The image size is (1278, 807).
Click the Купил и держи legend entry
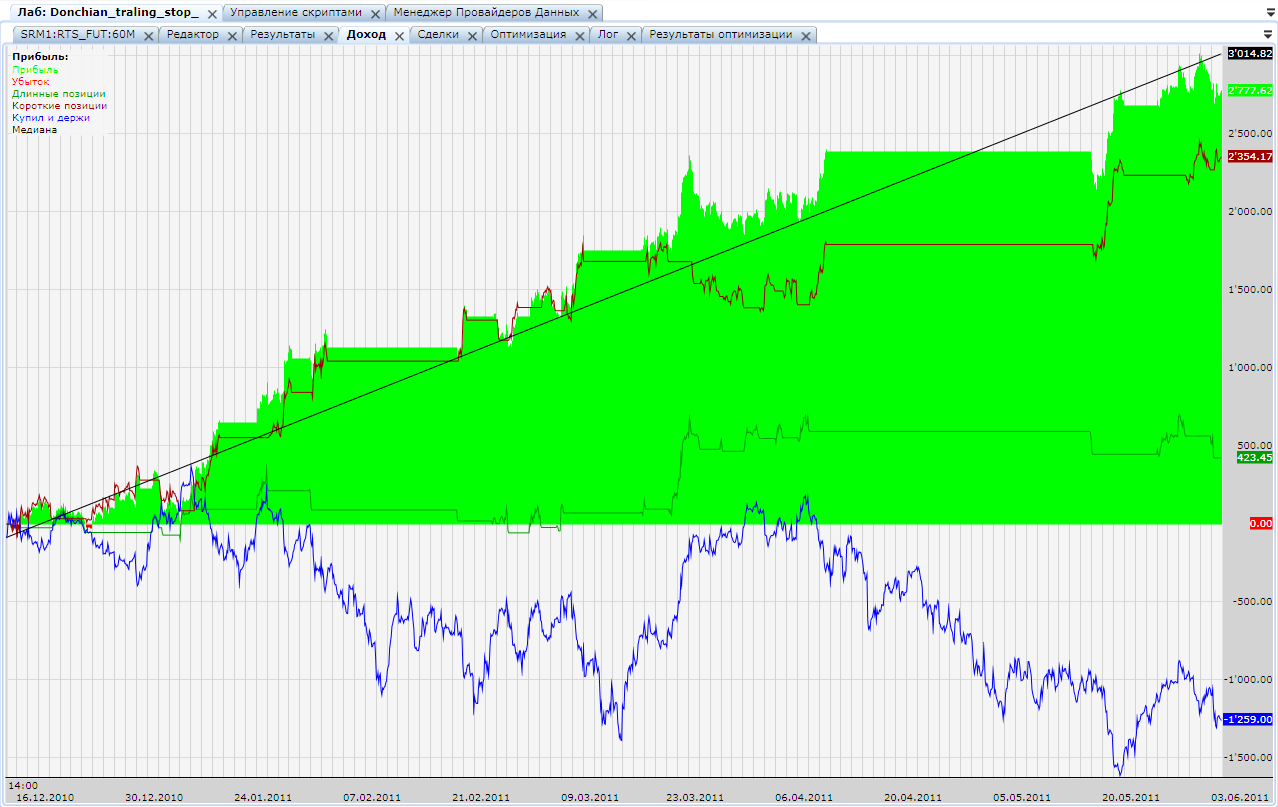[51, 117]
